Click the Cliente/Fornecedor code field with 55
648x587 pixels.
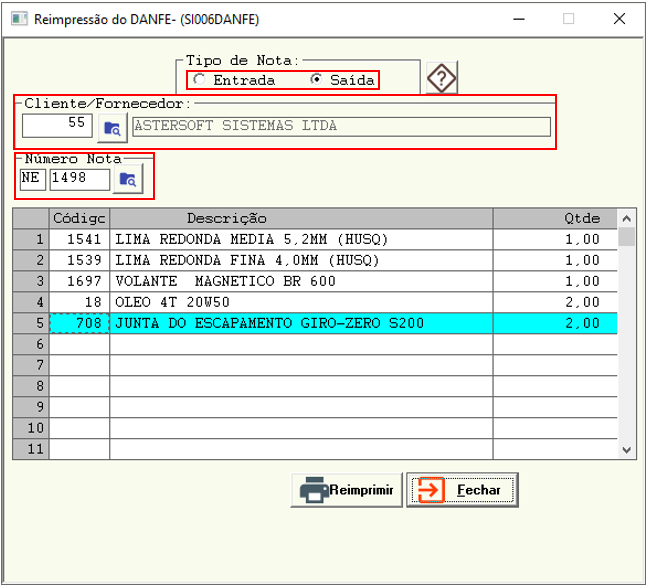point(57,125)
